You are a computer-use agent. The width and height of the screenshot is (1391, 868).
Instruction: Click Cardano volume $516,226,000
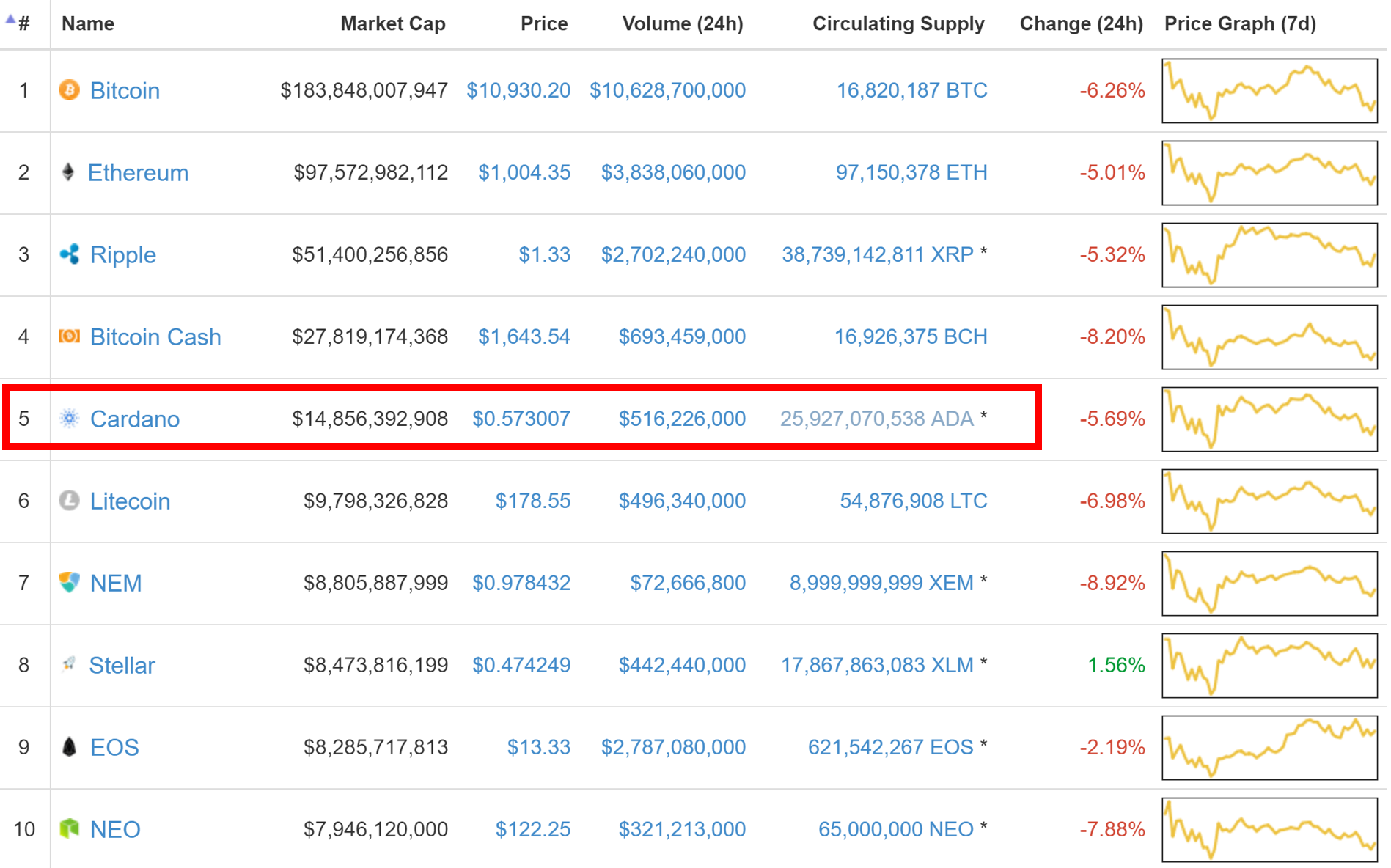pyautogui.click(x=683, y=419)
